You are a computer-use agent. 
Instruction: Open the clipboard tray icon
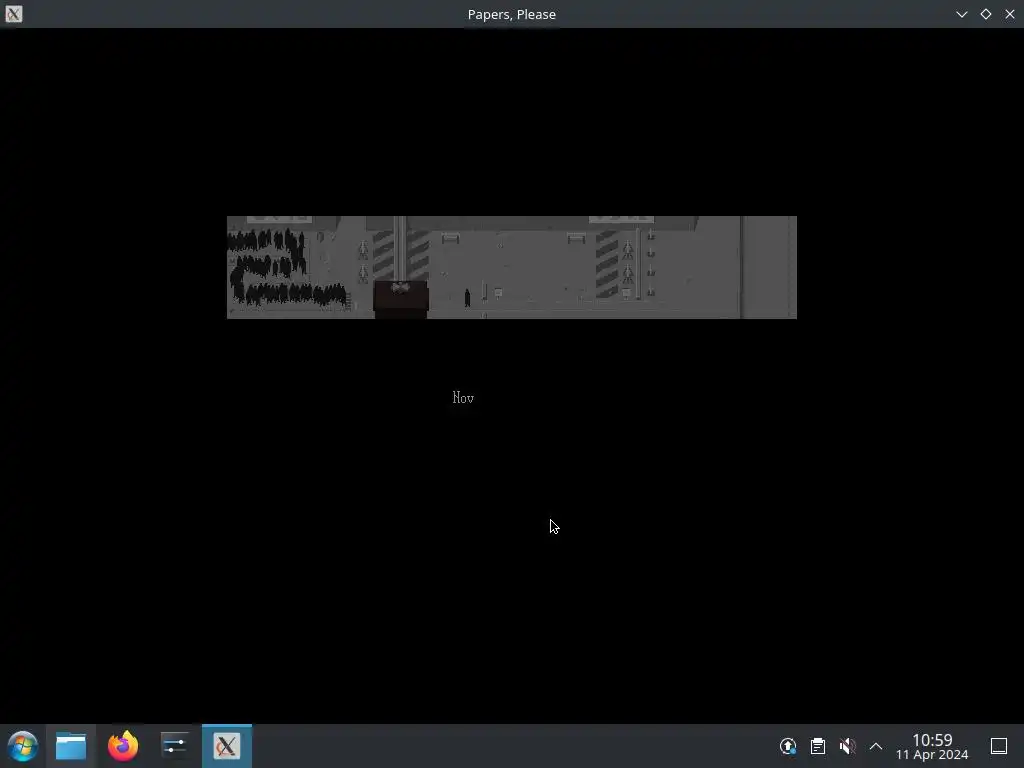click(818, 746)
